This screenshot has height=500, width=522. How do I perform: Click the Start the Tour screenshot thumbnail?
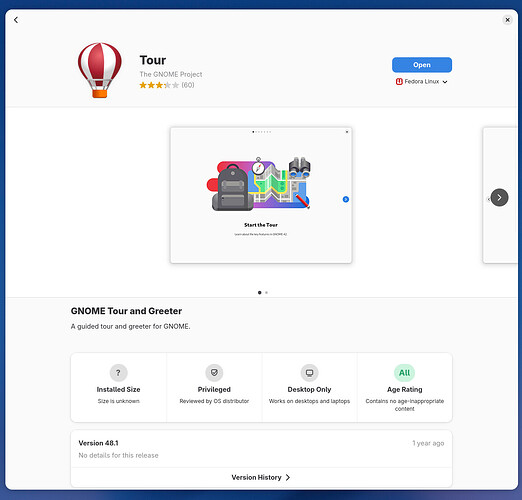point(261,195)
